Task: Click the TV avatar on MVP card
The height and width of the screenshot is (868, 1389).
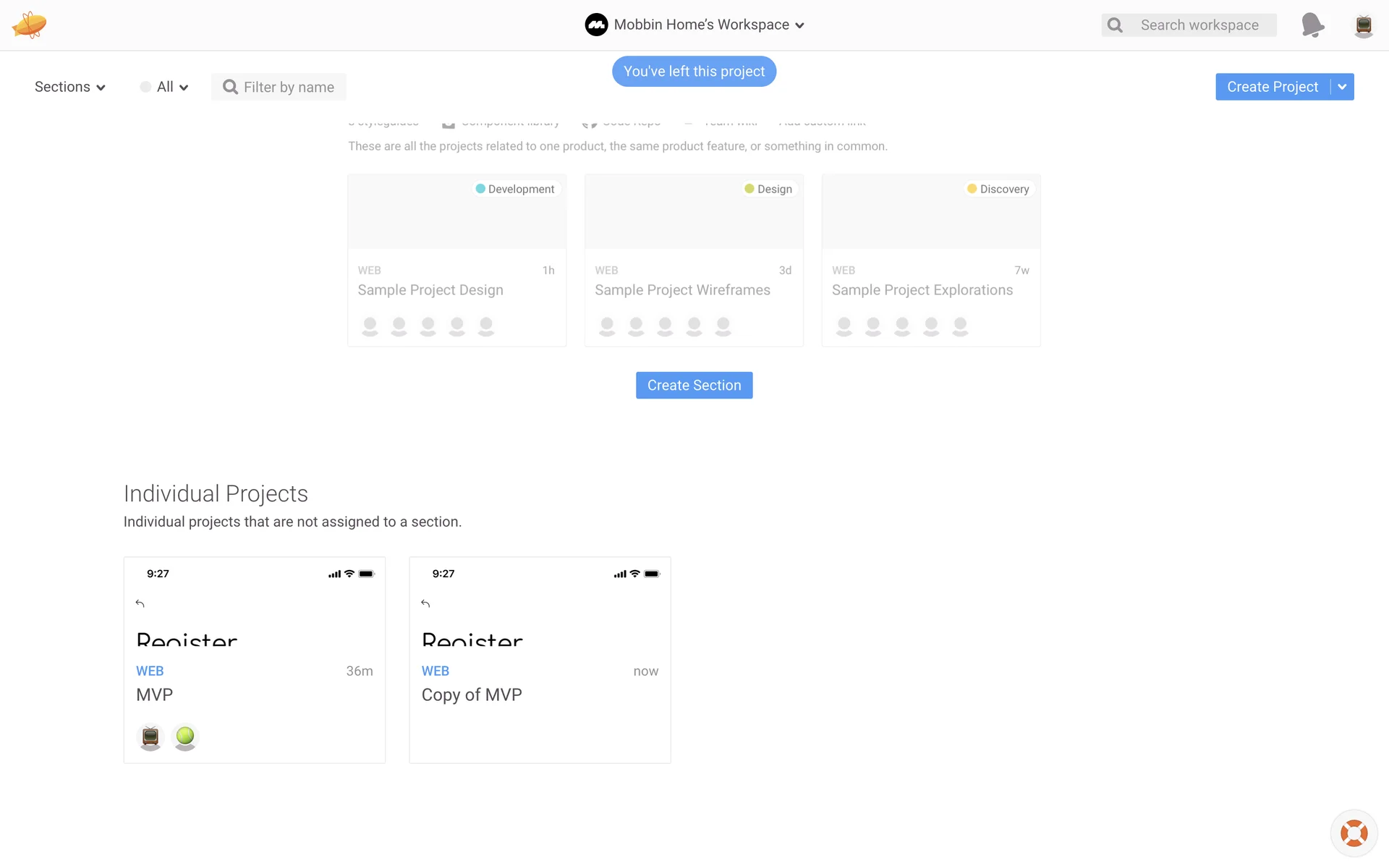Action: coord(150,736)
